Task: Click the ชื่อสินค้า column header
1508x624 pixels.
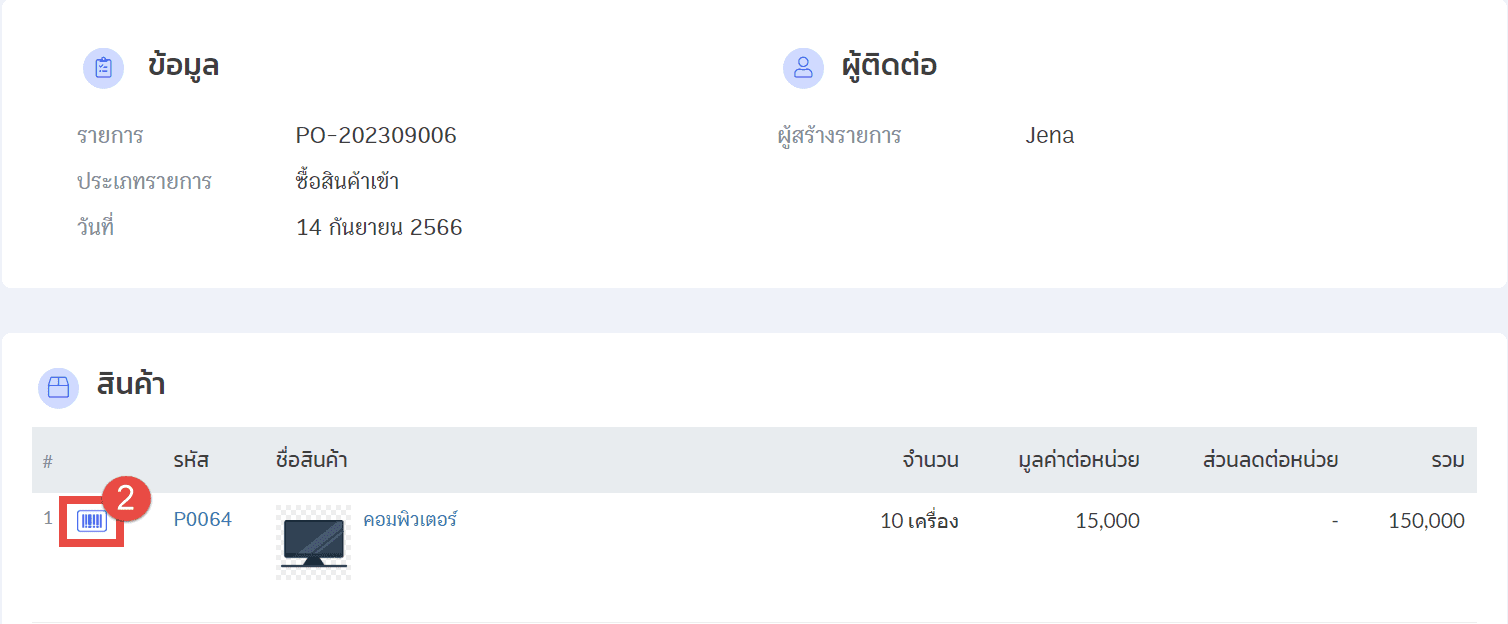Action: [x=311, y=461]
